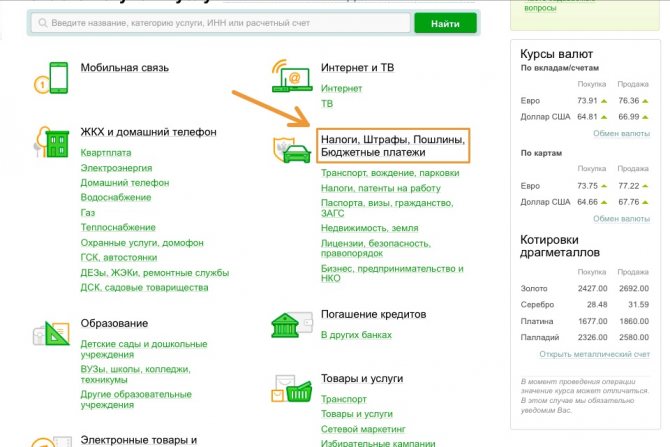
Task: Click the Найти search button
Action: click(x=445, y=24)
